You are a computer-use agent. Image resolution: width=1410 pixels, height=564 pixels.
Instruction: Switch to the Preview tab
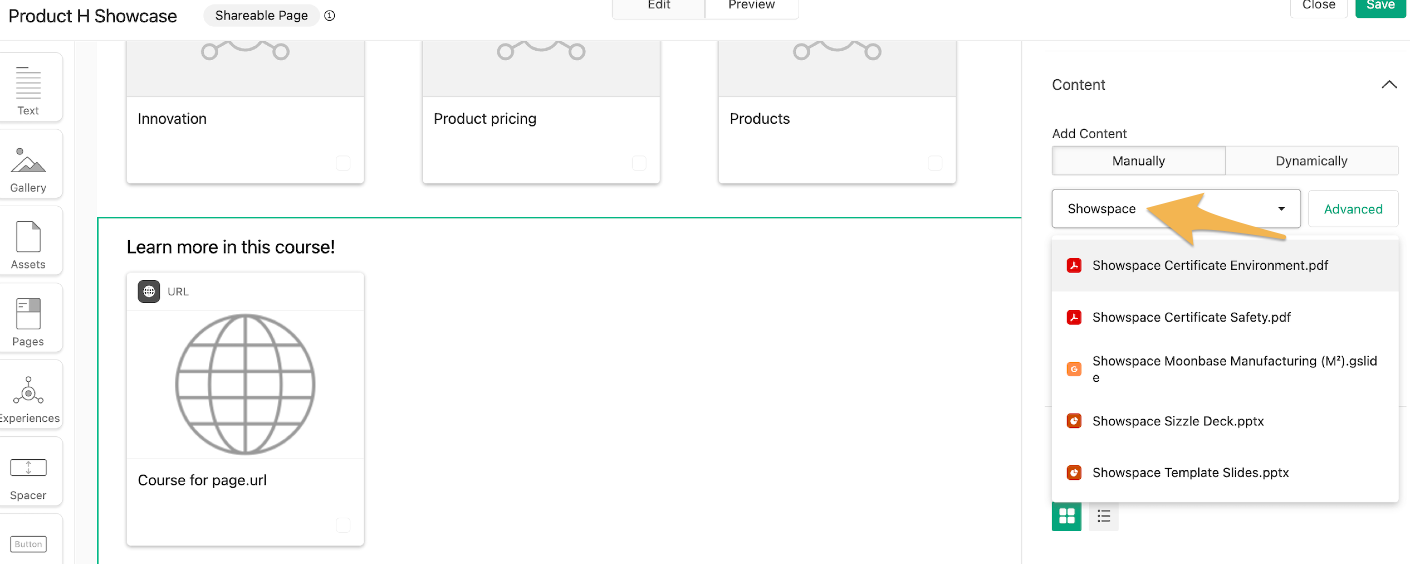pos(752,6)
